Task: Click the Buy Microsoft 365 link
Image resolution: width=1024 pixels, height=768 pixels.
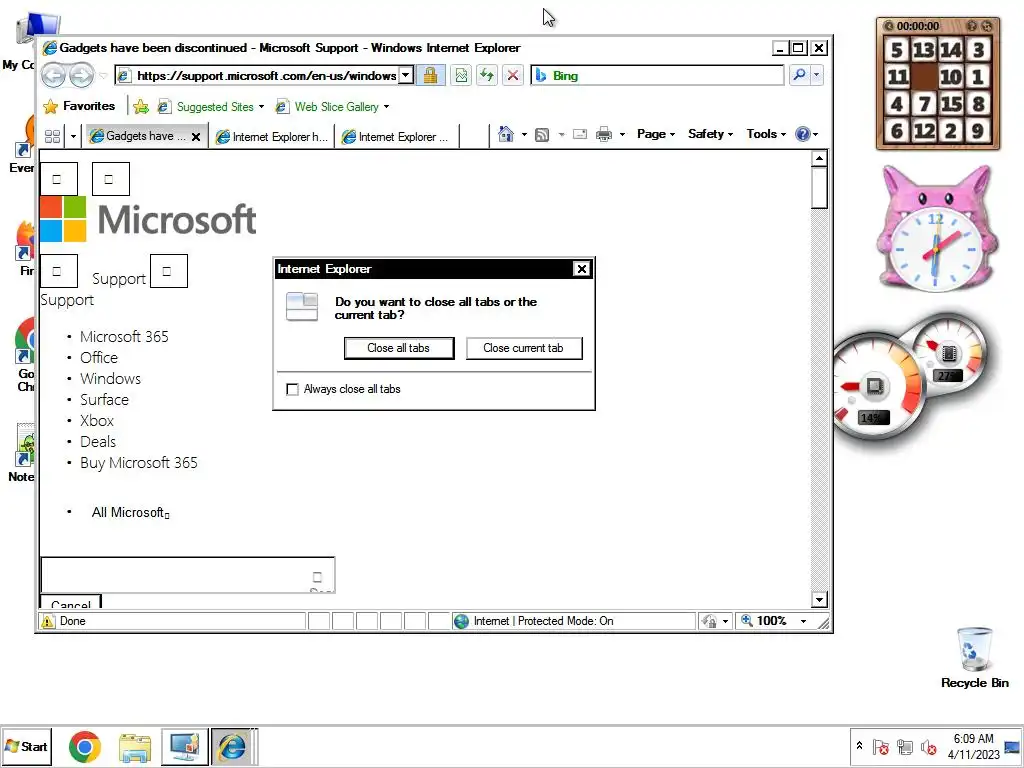Action: (x=138, y=462)
